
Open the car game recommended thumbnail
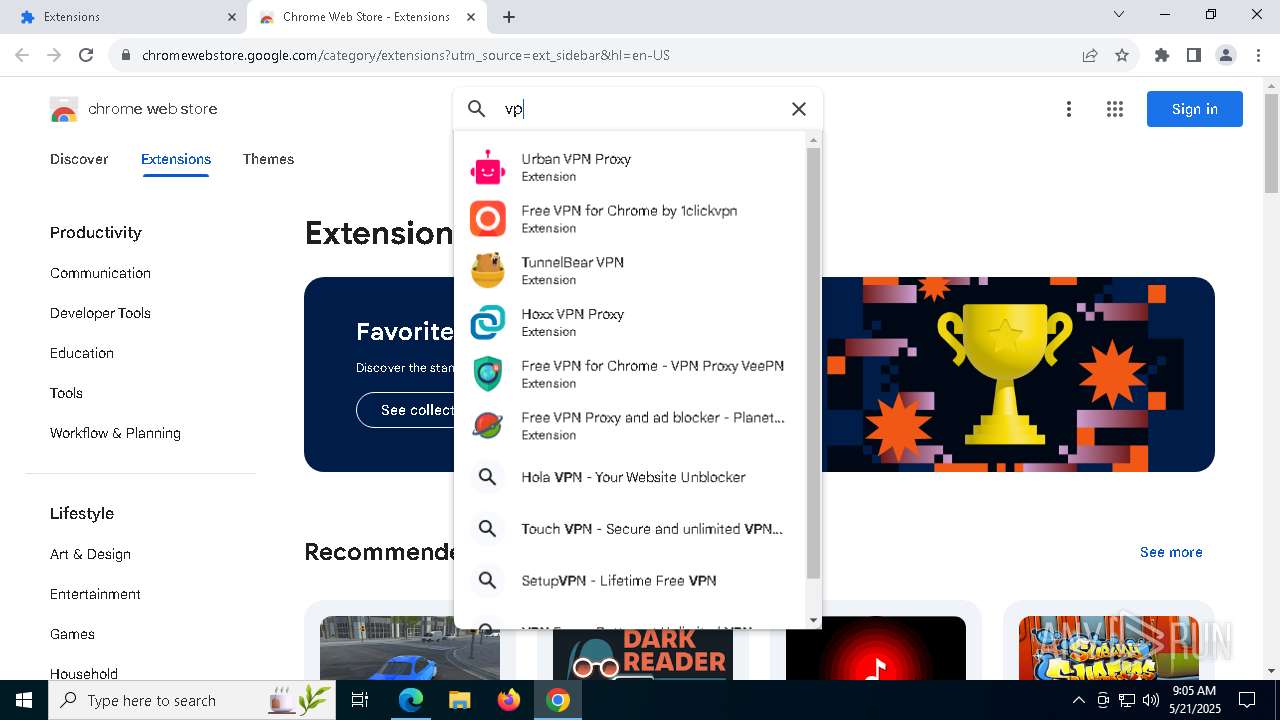[410, 648]
